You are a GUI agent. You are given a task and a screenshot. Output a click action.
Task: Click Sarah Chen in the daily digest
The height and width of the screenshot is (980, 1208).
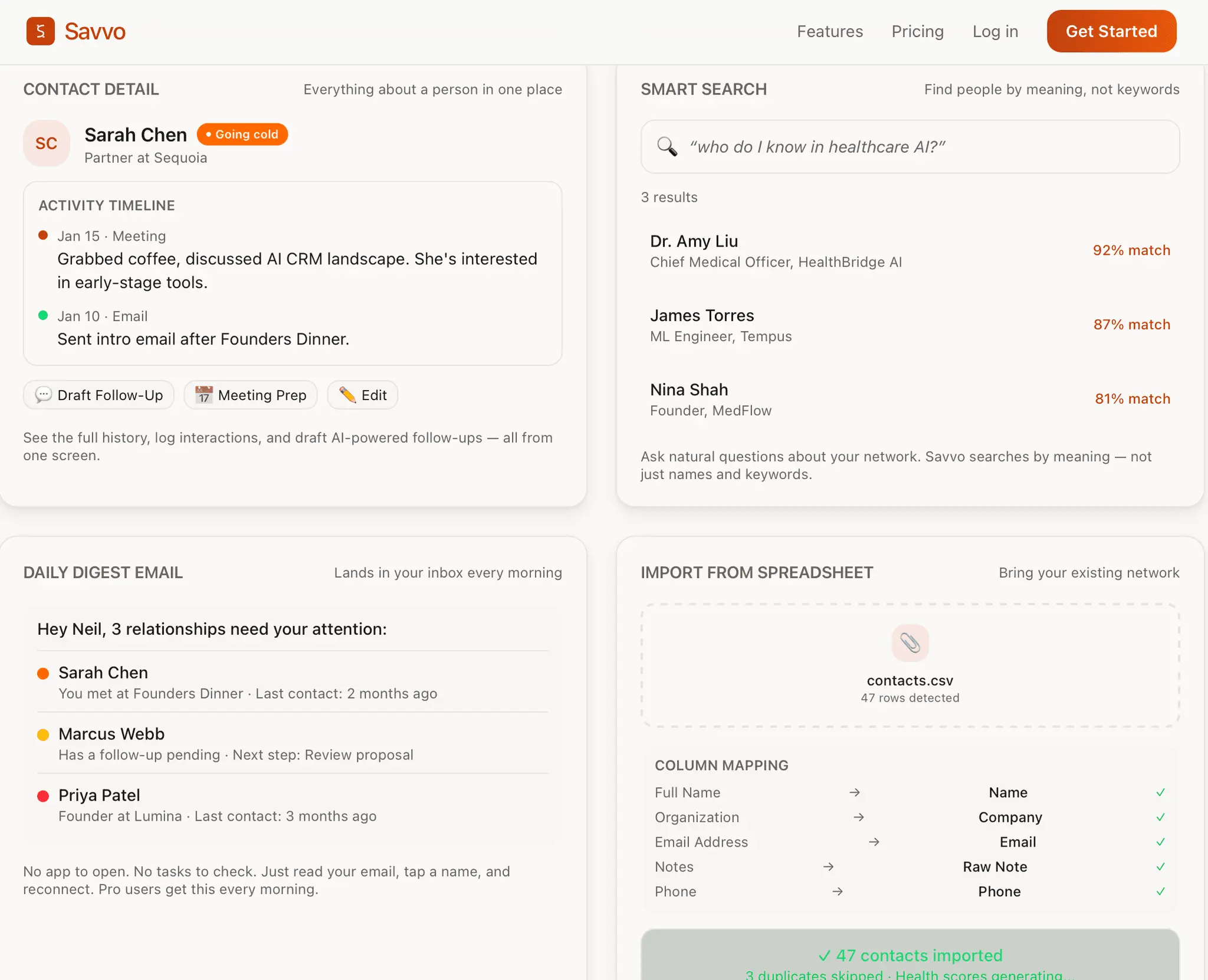[103, 673]
